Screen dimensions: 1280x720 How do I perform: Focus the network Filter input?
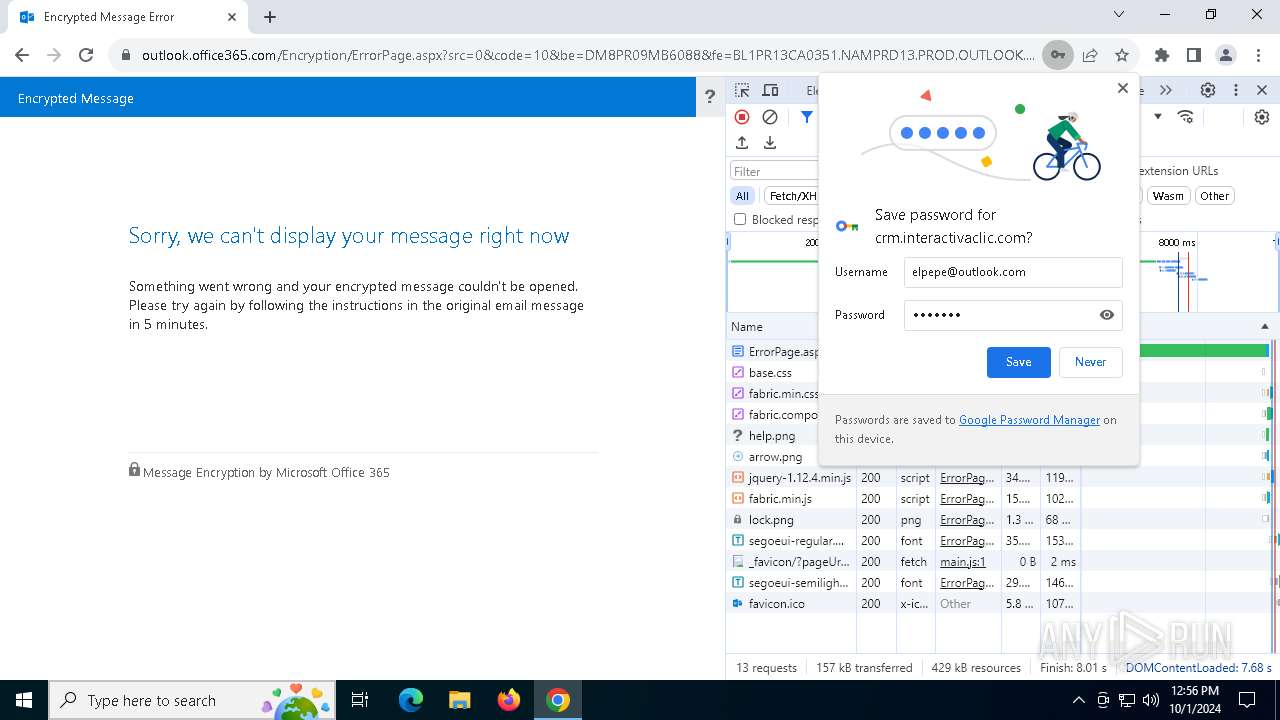[x=775, y=171]
